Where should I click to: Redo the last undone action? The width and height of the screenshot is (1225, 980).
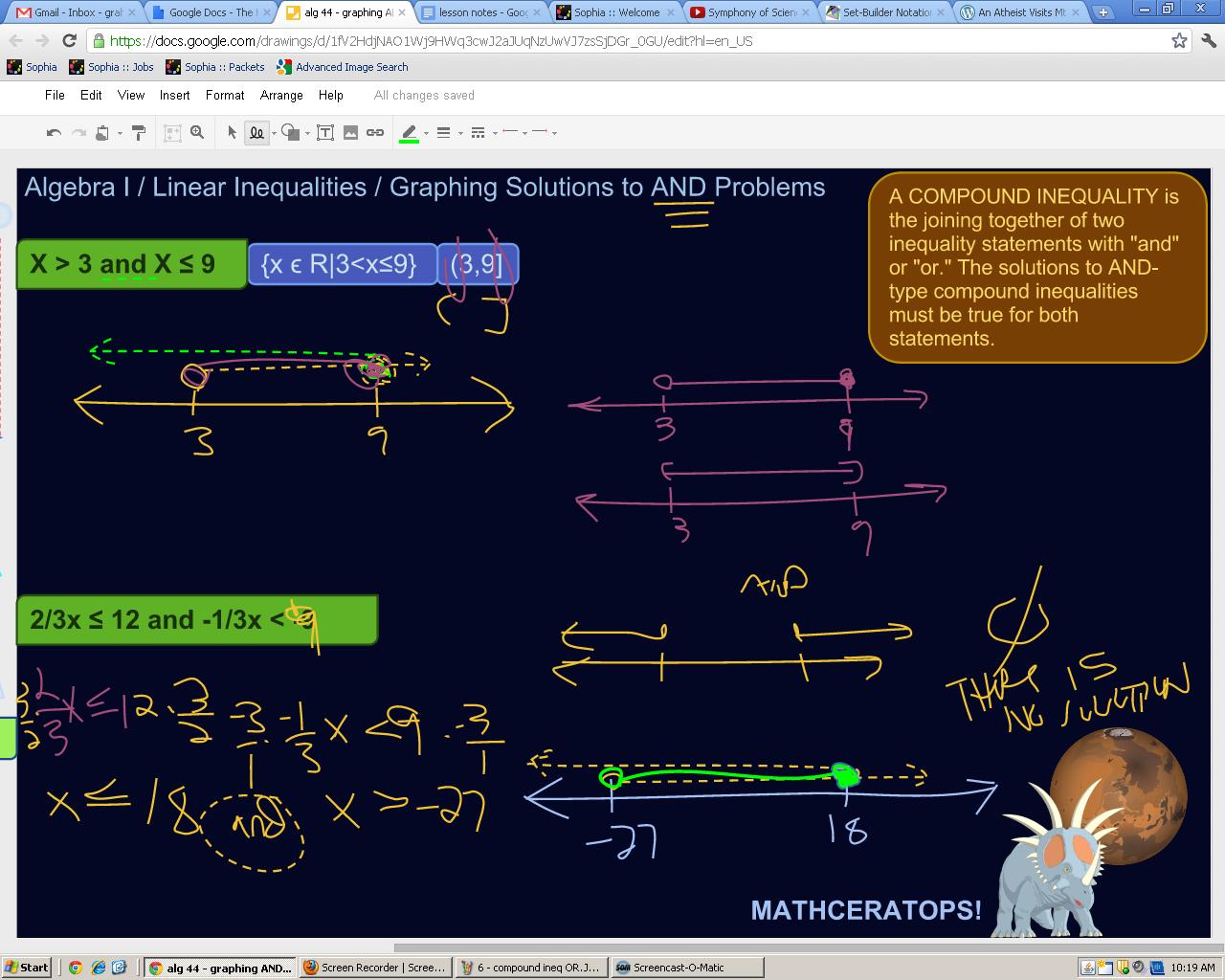coord(78,133)
